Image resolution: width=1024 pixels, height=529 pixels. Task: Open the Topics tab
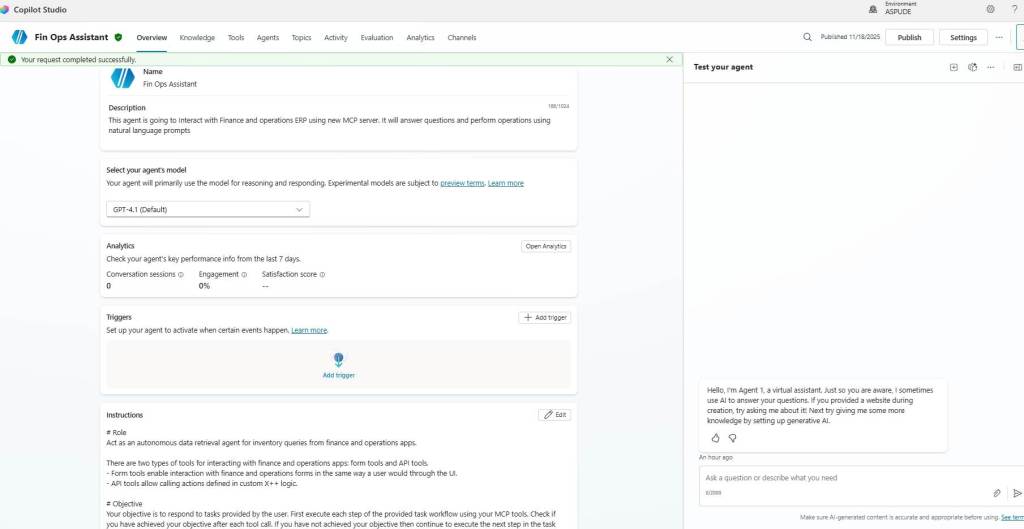point(301,38)
